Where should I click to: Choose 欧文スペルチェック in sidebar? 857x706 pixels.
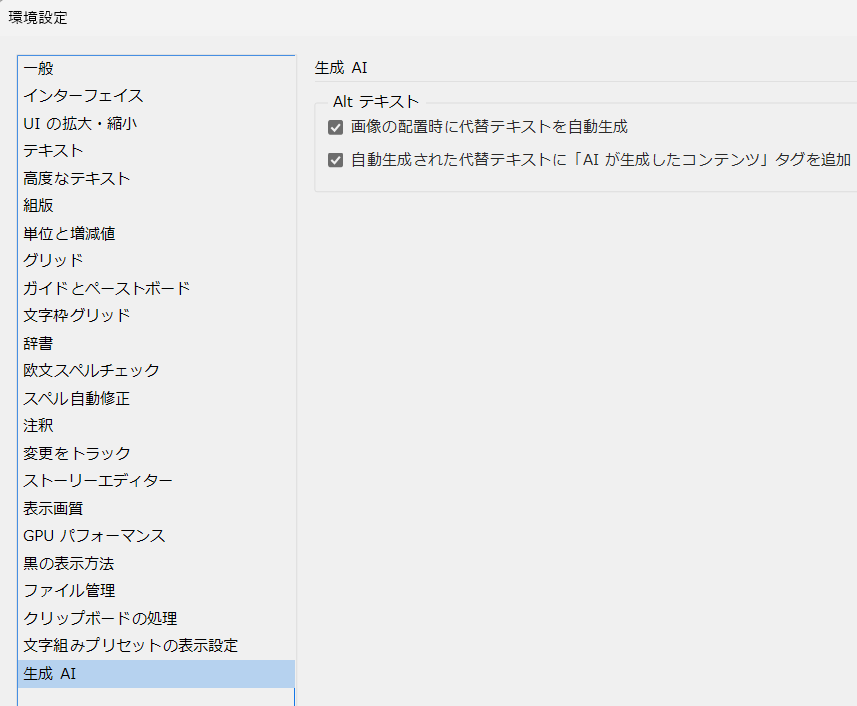(91, 371)
